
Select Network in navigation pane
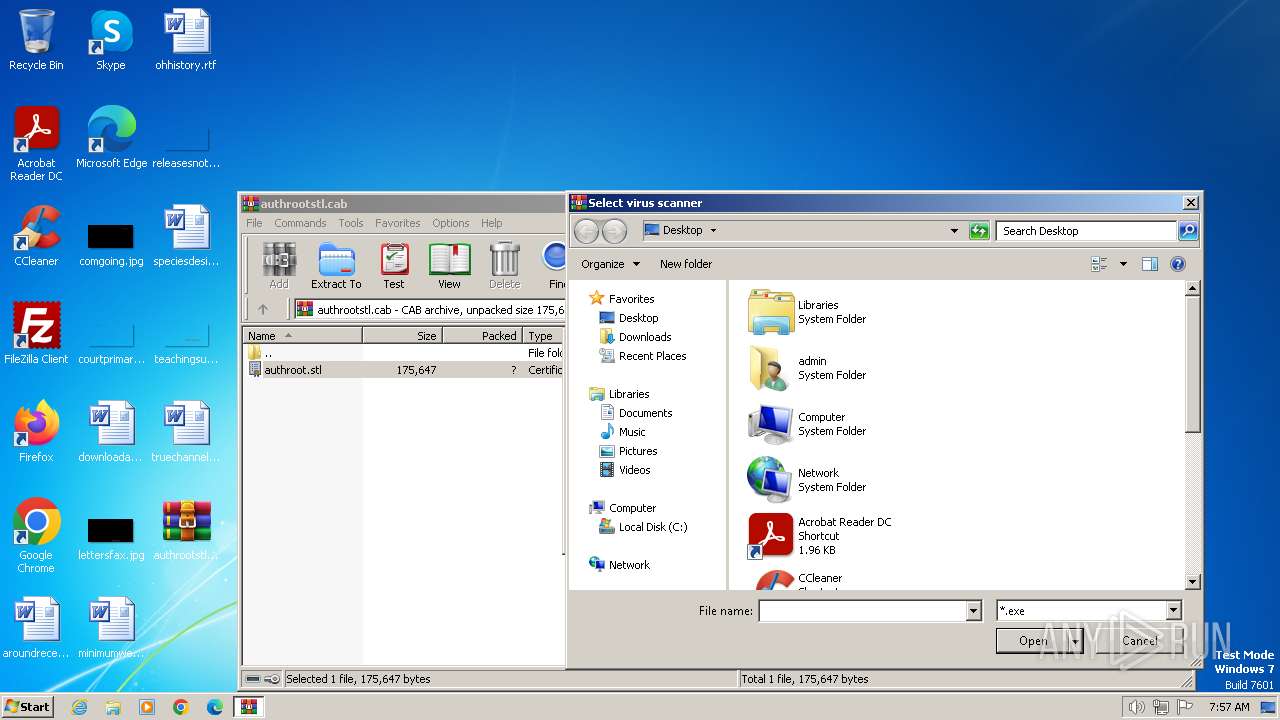point(629,565)
